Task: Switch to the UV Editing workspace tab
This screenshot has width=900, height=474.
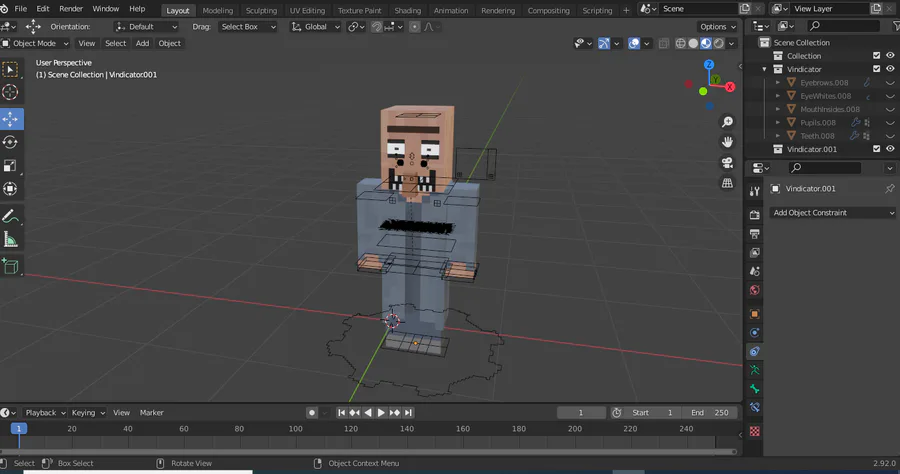Action: click(x=307, y=10)
